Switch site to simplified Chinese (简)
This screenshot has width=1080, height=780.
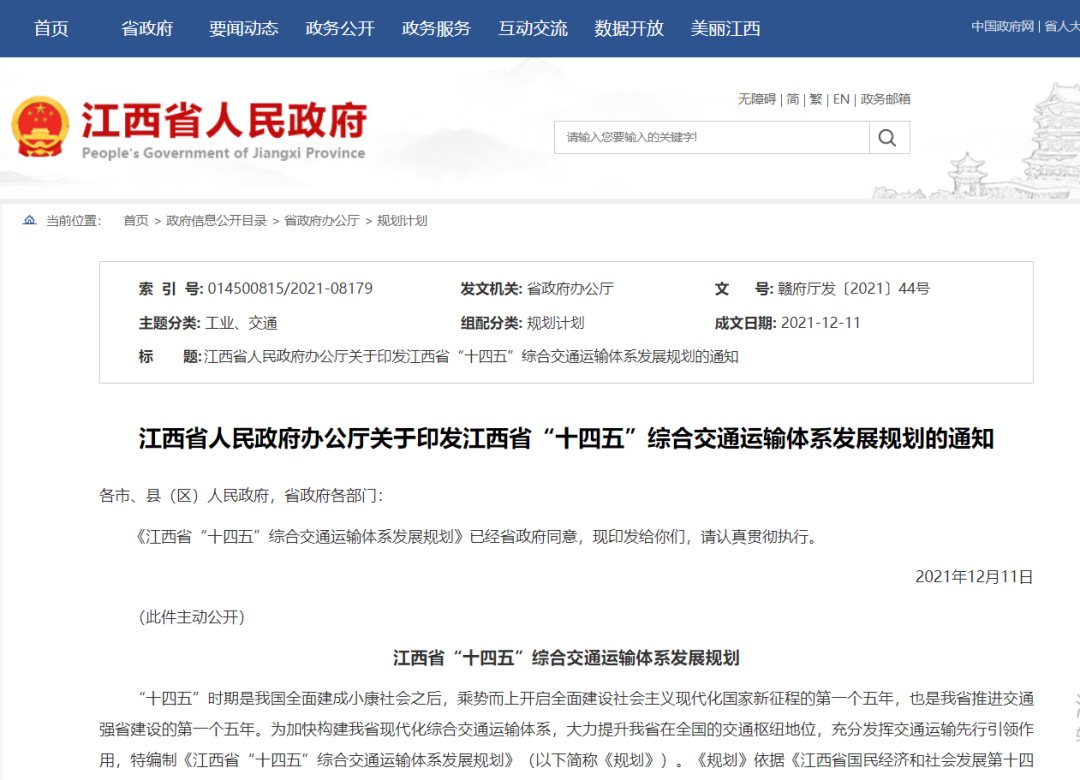tap(794, 99)
